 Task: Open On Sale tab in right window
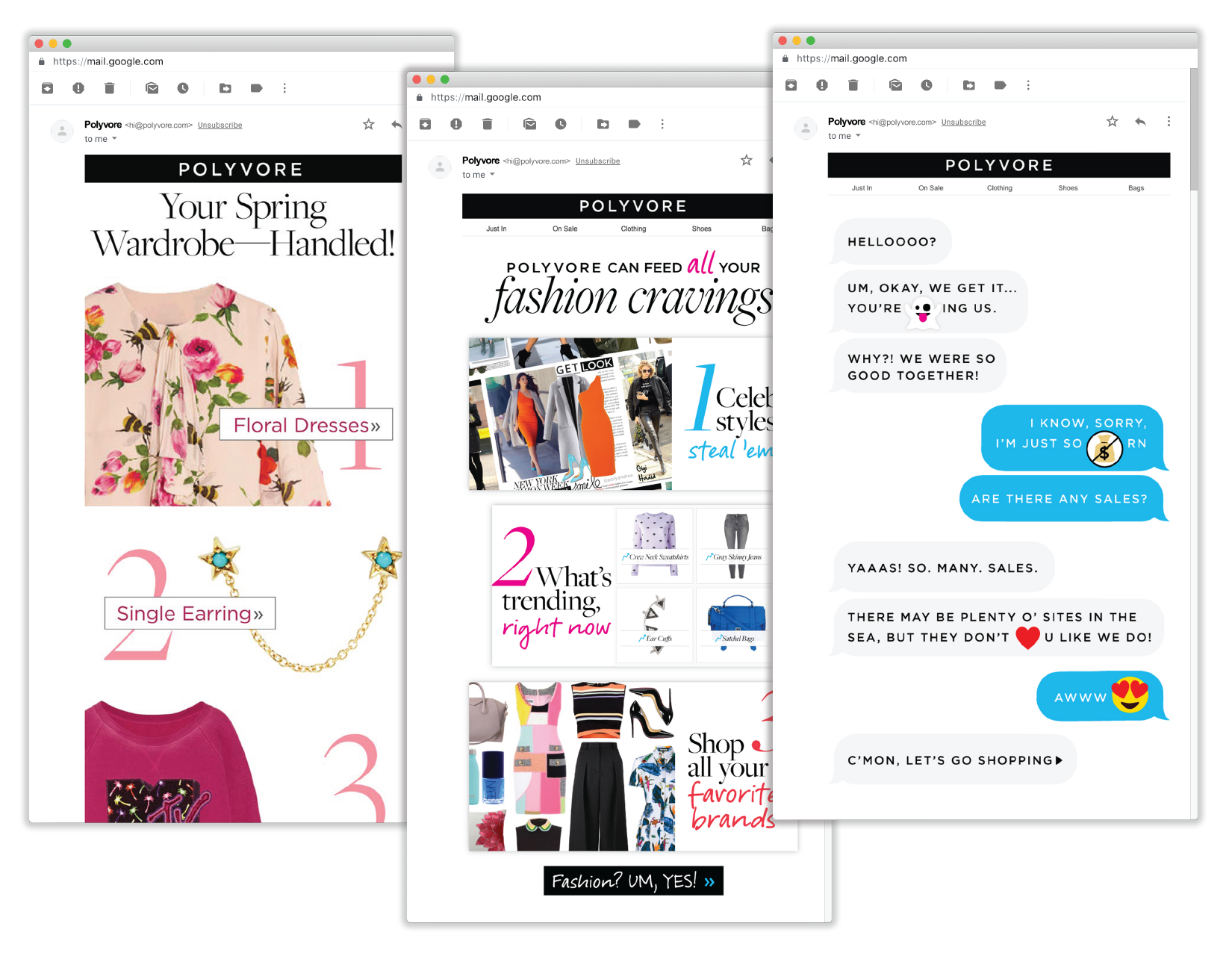click(930, 188)
